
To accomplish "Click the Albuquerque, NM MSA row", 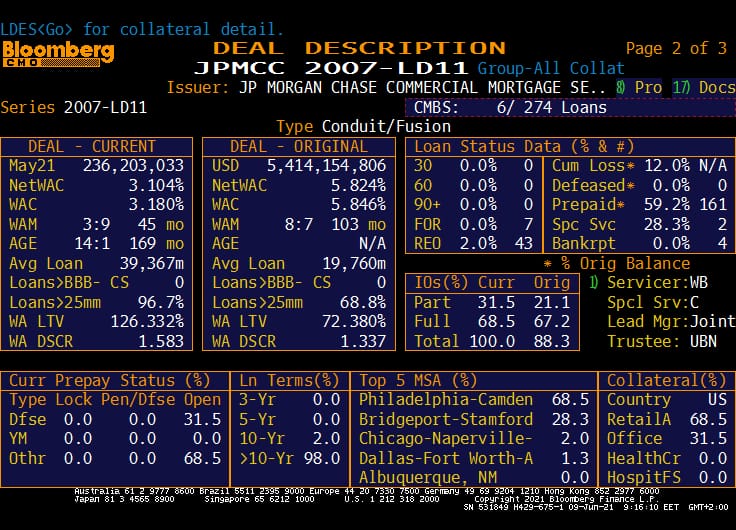I will point(474,478).
